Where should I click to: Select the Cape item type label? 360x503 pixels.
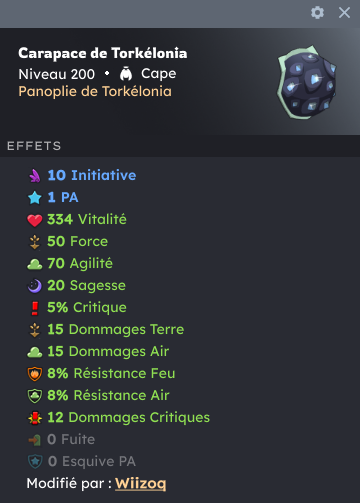[x=159, y=74]
